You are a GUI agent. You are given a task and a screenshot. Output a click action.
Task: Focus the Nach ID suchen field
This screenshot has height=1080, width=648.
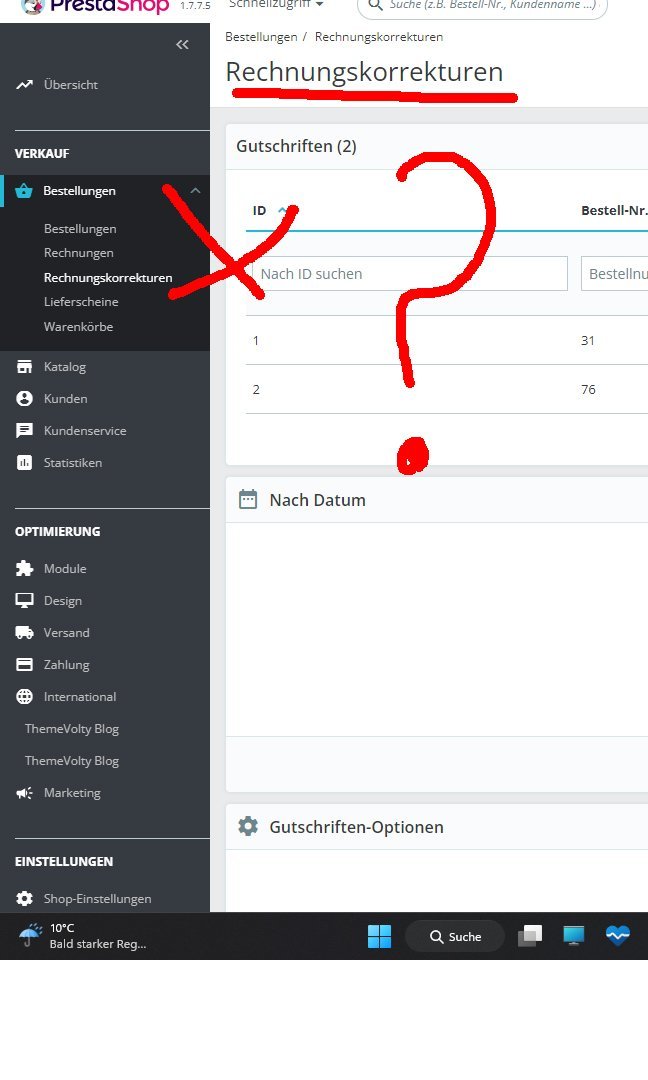click(410, 273)
